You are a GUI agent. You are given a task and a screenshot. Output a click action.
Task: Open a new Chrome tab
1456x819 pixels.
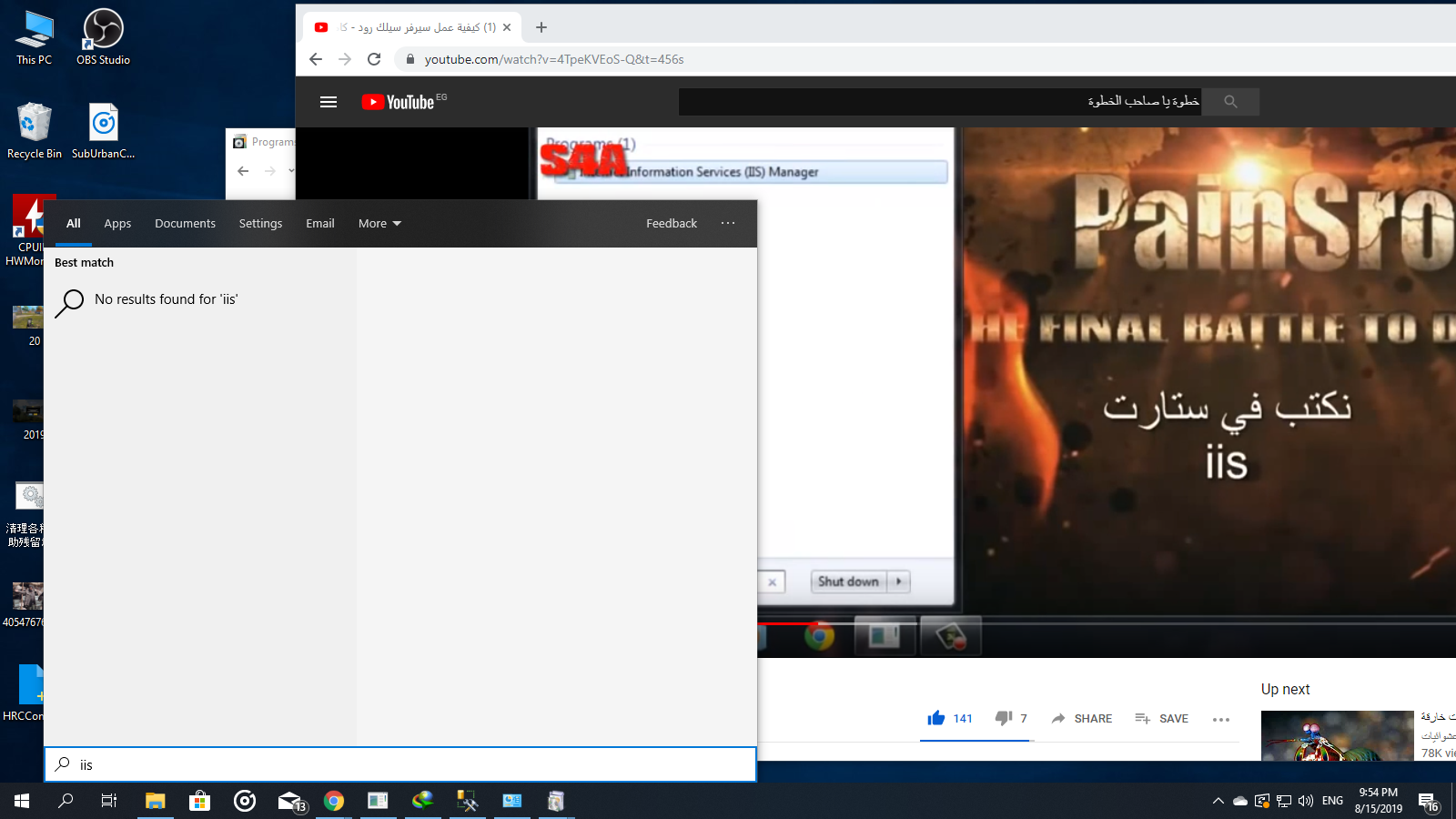[x=541, y=27]
